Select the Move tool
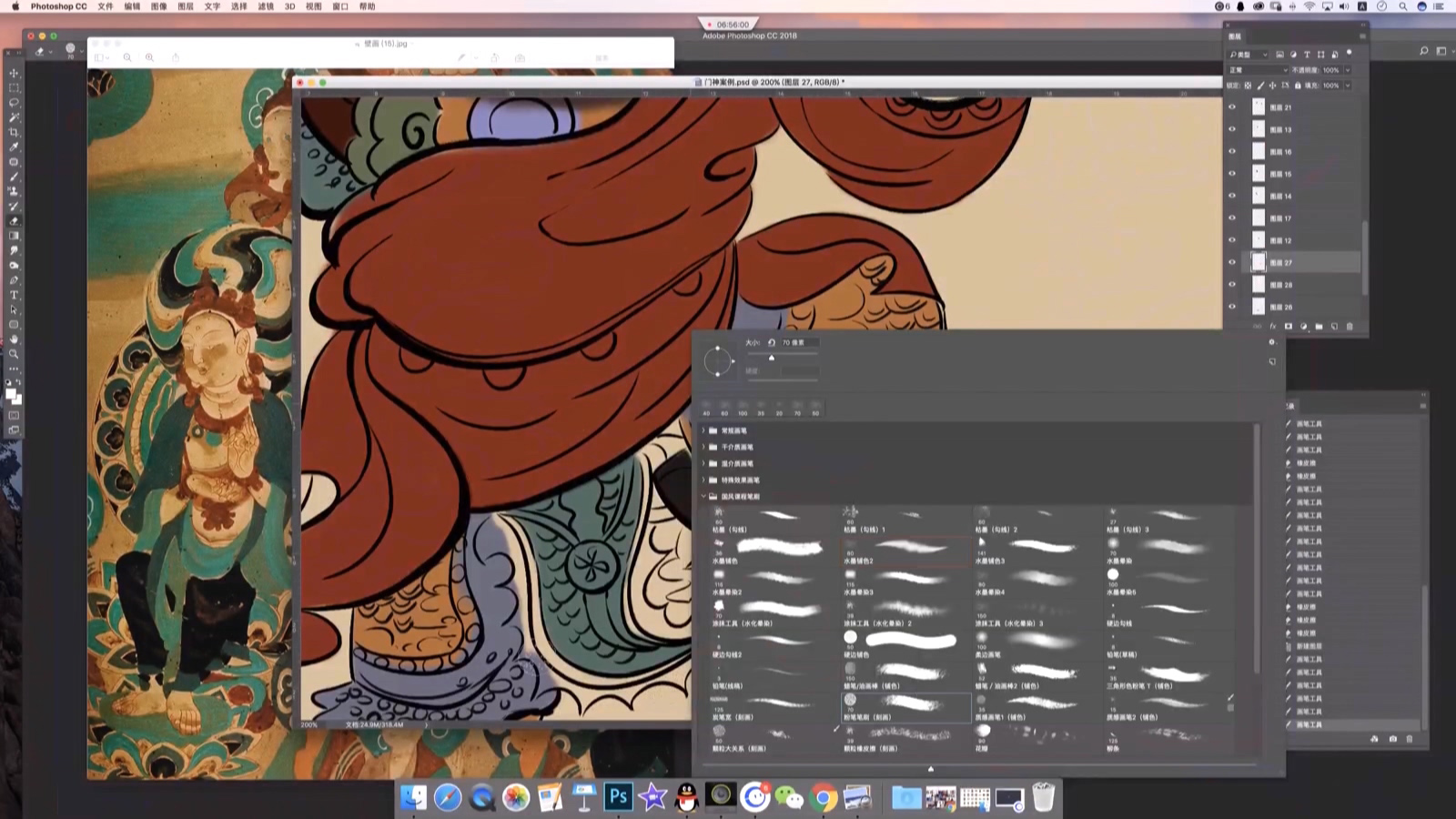1456x819 pixels. pyautogui.click(x=14, y=73)
